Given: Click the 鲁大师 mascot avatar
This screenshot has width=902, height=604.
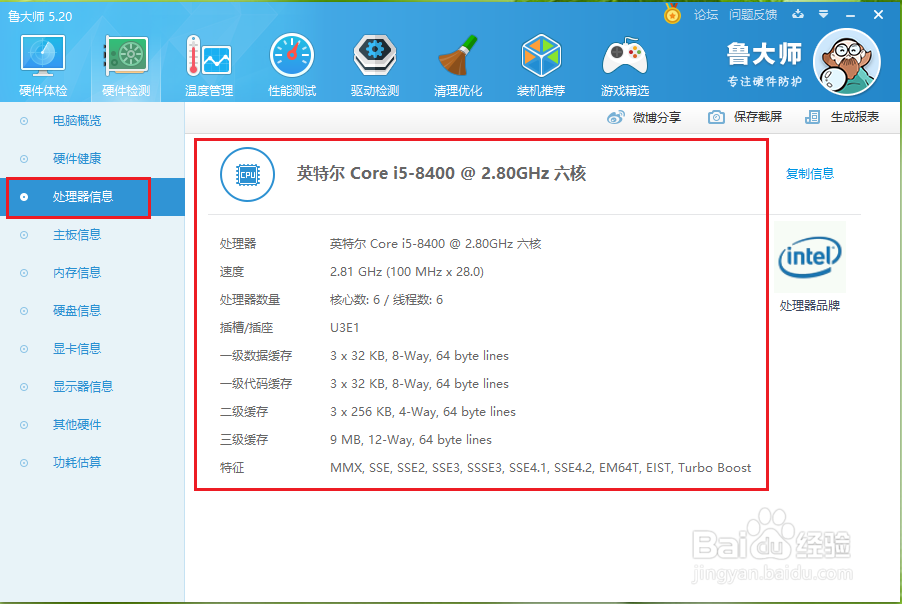Looking at the screenshot, I should [847, 62].
